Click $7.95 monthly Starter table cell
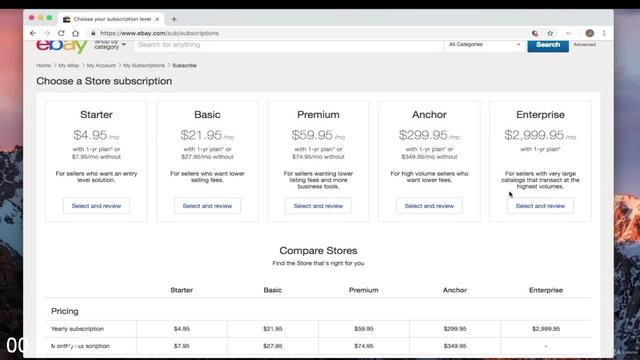 pyautogui.click(x=182, y=346)
